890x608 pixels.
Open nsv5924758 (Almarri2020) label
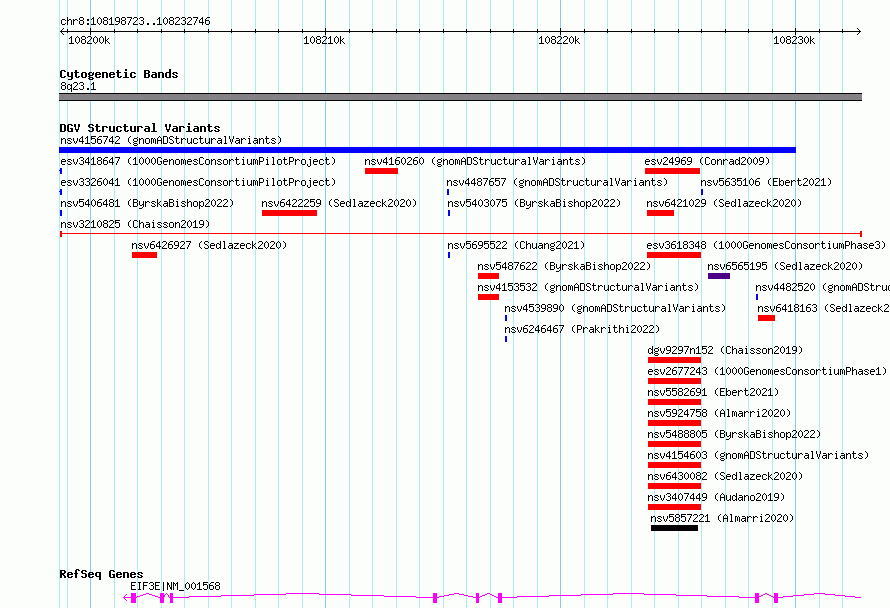(719, 413)
